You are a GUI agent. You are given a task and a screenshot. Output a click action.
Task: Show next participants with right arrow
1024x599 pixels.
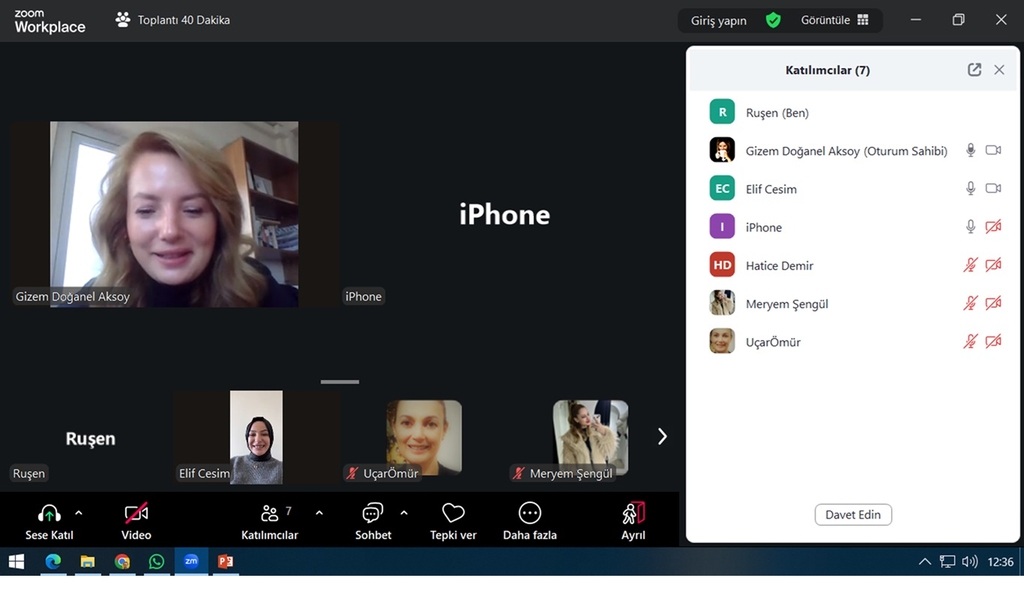(661, 436)
